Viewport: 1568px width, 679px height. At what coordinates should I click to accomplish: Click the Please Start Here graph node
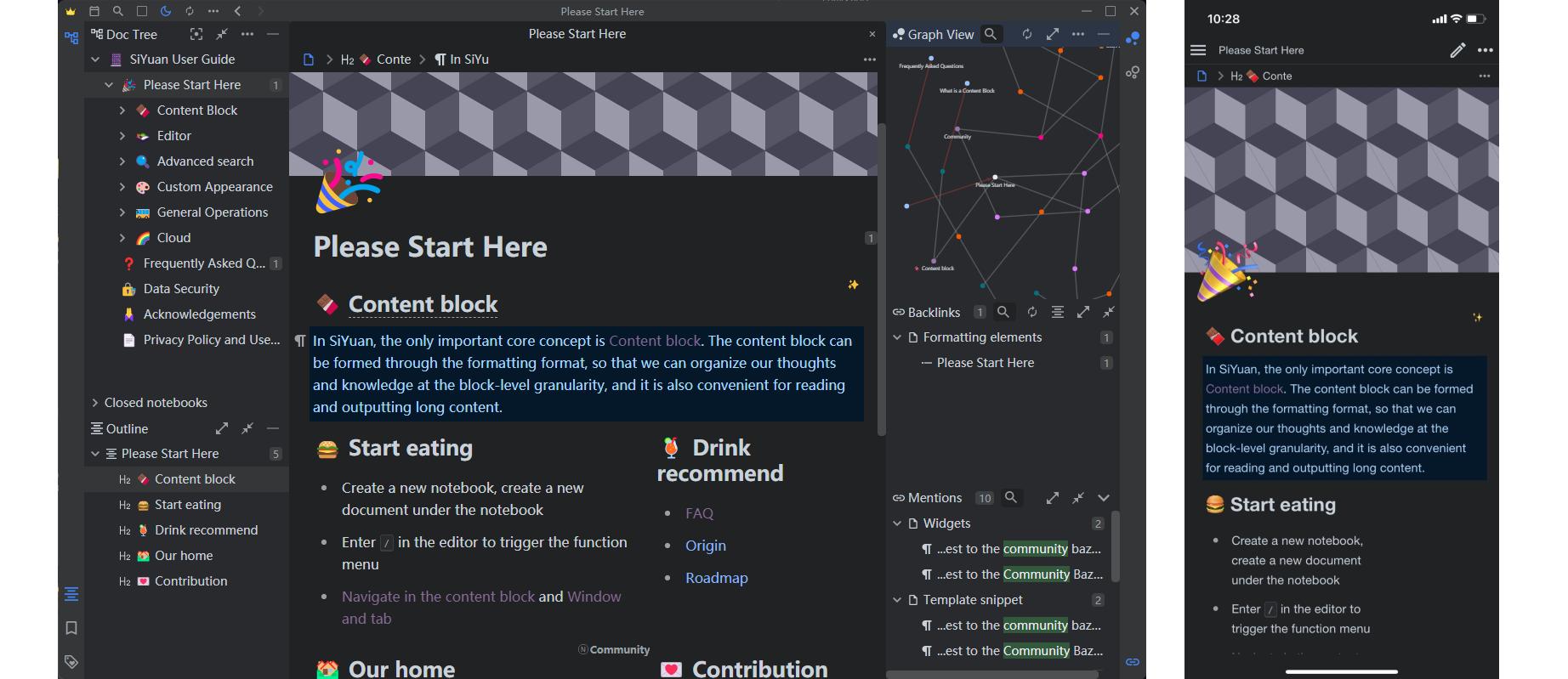pos(995,178)
